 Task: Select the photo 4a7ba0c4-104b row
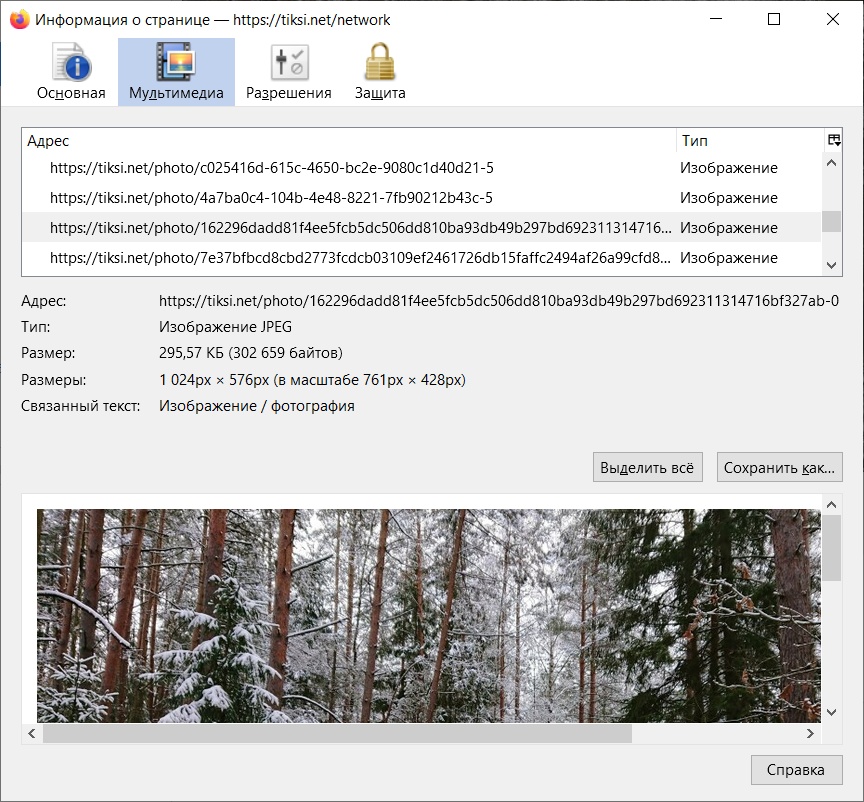point(271,198)
